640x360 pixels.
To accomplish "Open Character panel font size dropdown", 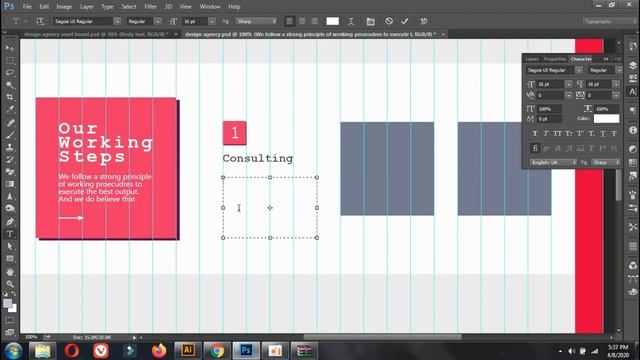I will (569, 84).
